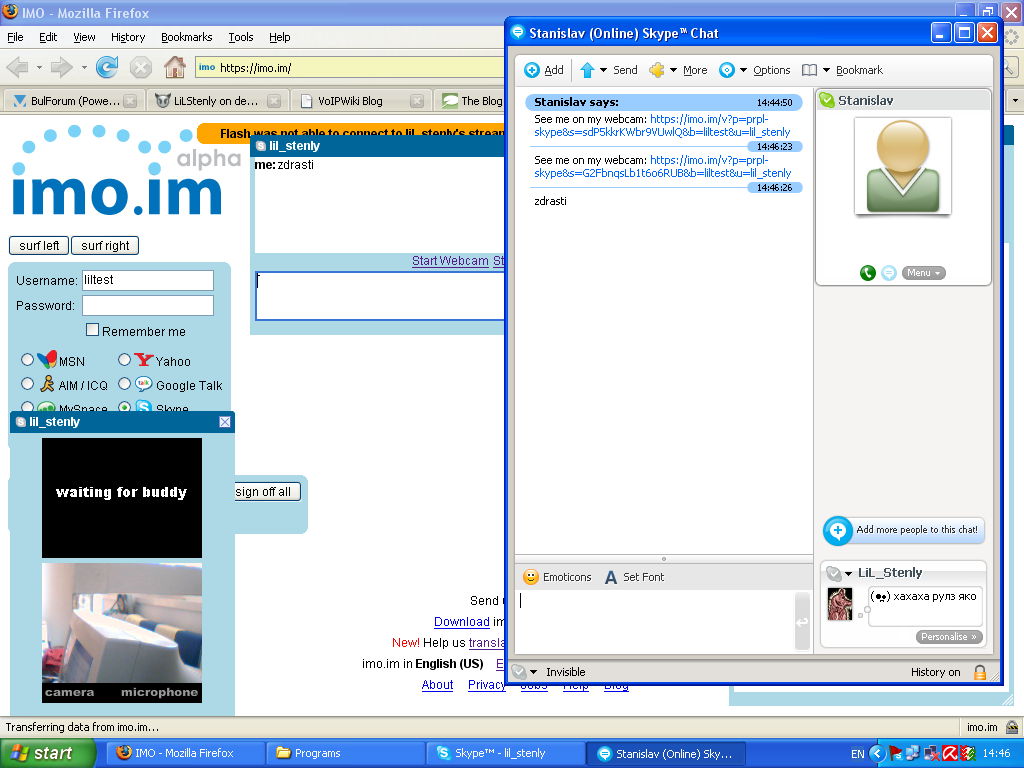Toggle the microphone control on the webcam preview
The height and width of the screenshot is (768, 1024).
pos(159,692)
